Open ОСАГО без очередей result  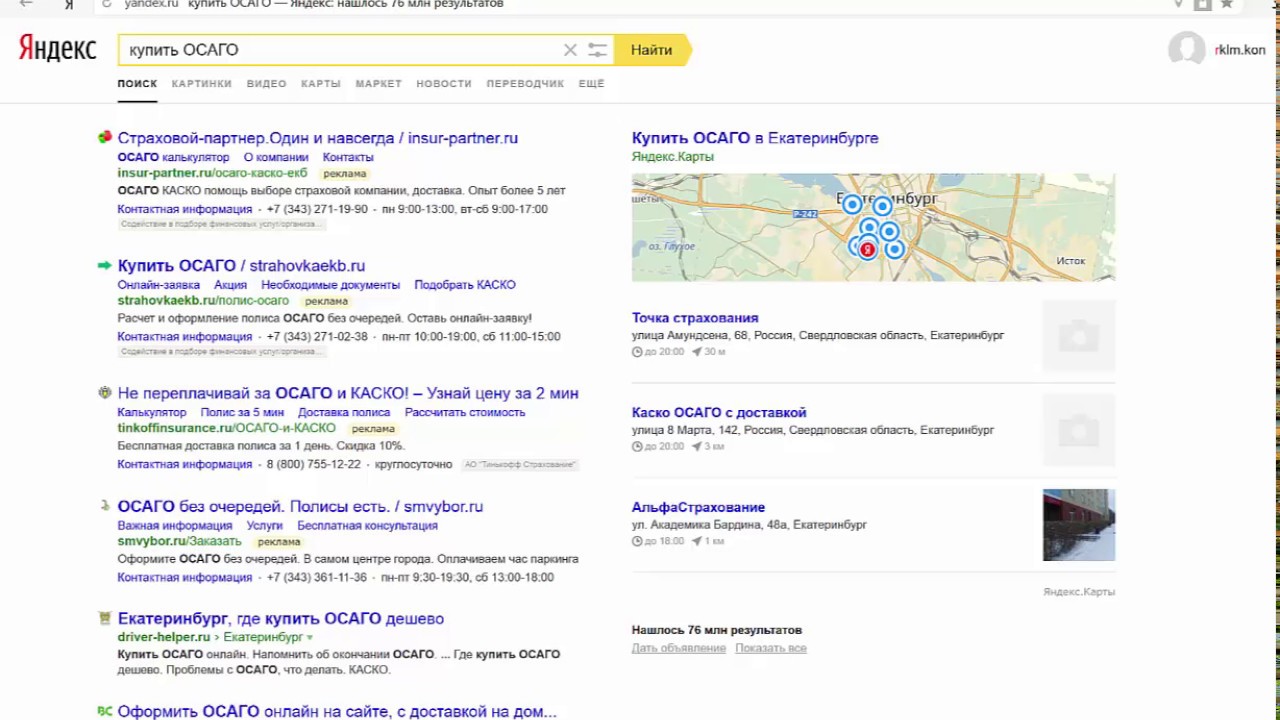click(300, 506)
